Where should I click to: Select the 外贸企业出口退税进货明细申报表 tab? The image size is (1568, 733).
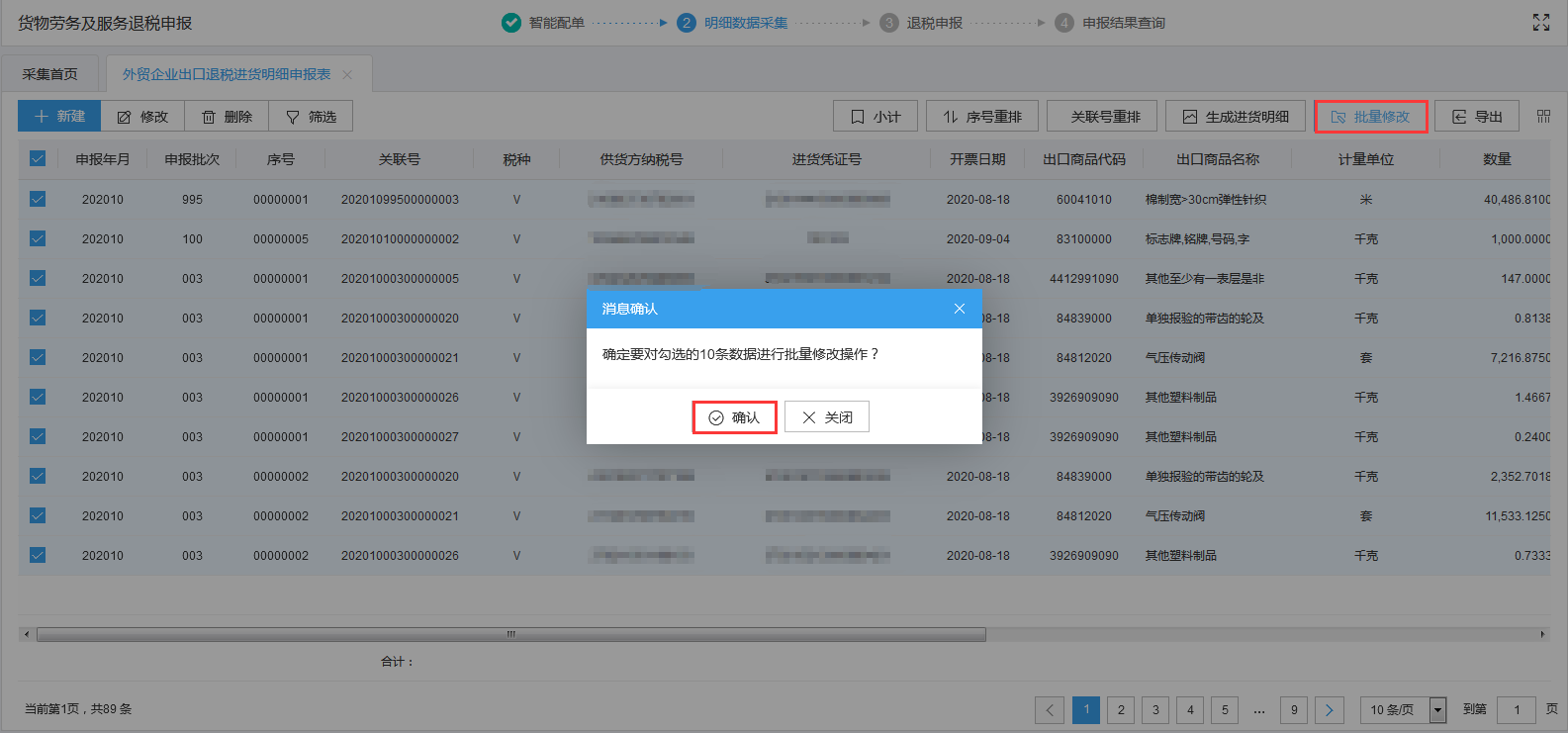[x=227, y=74]
